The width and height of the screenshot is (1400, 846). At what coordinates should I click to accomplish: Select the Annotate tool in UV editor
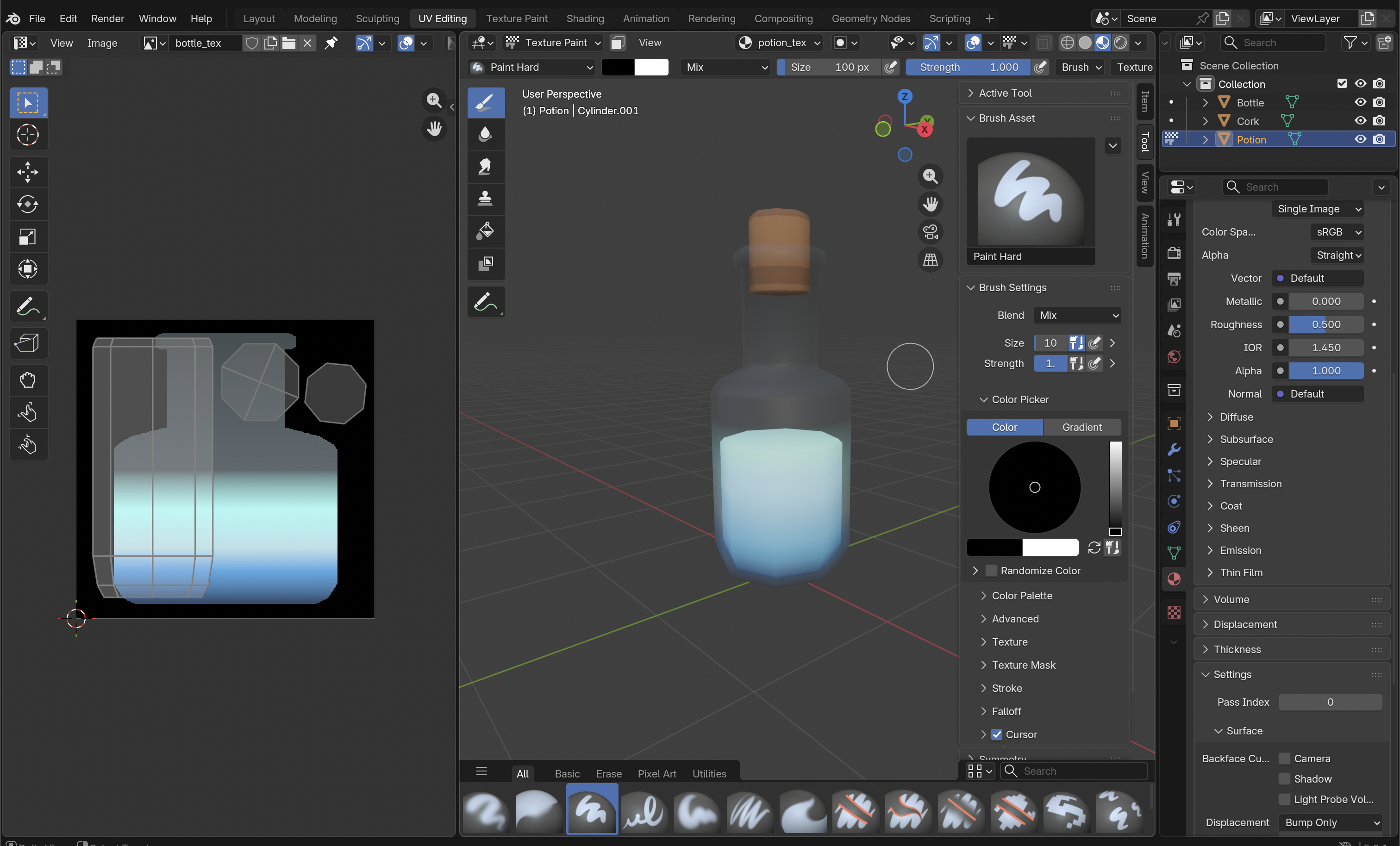click(28, 307)
